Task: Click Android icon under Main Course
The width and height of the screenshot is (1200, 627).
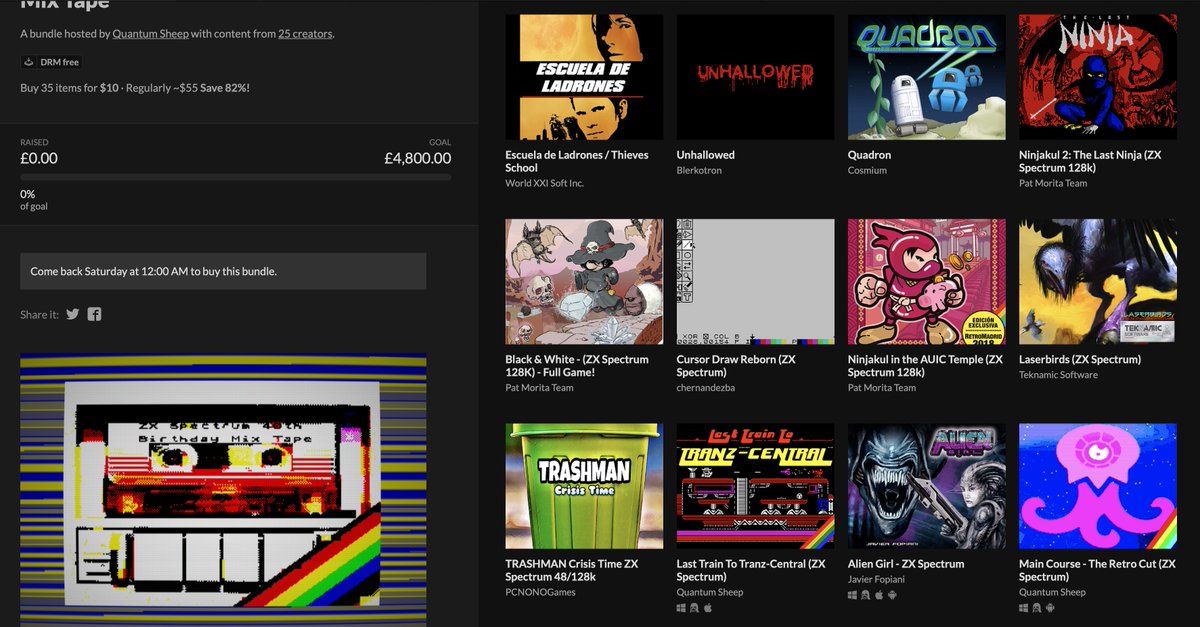Action: click(1050, 607)
